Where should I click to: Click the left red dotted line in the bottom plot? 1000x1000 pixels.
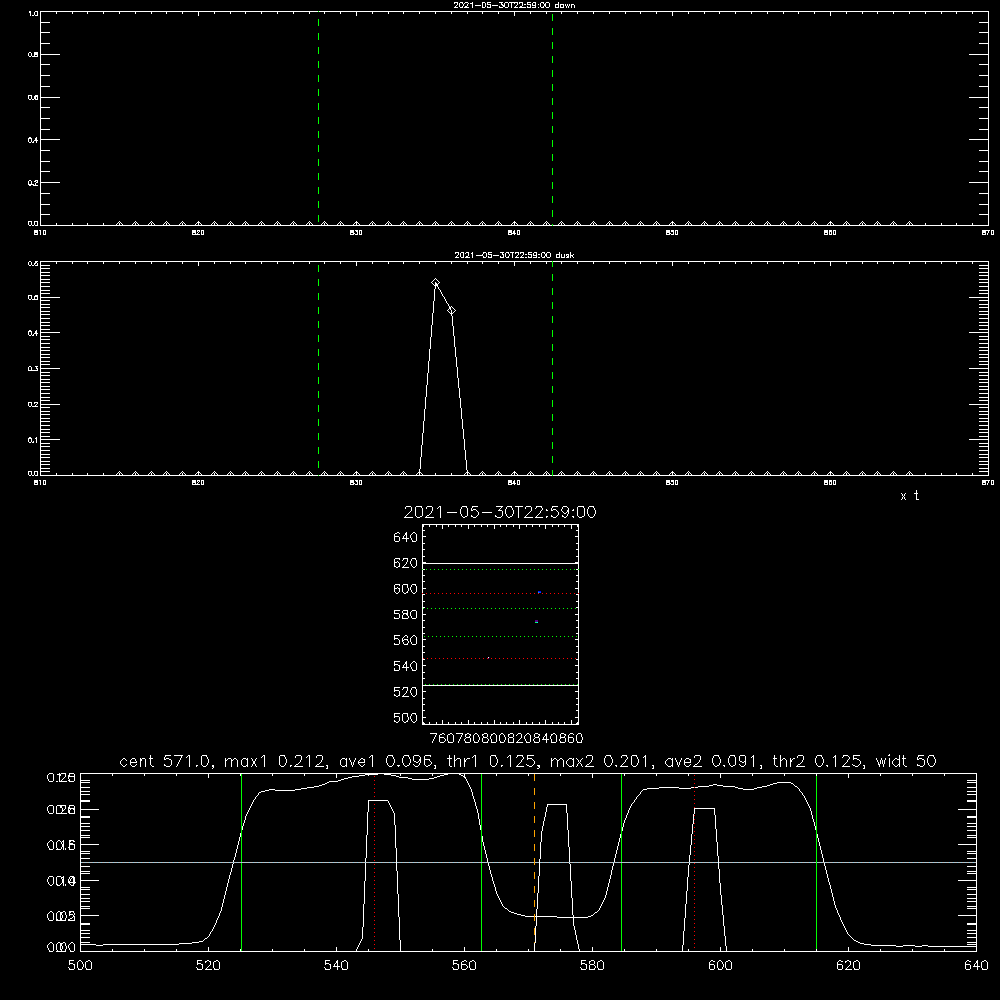tap(374, 861)
